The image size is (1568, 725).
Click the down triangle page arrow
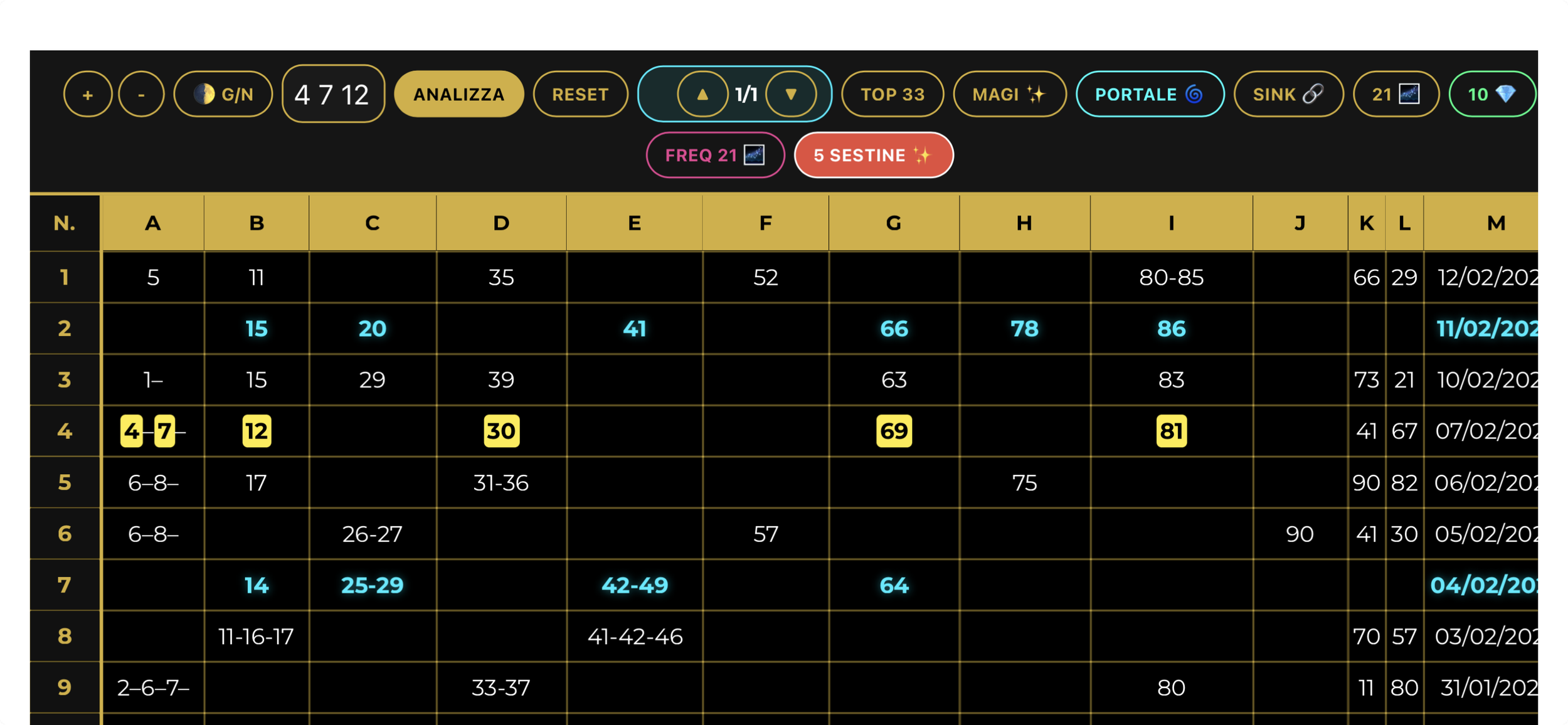pos(791,95)
